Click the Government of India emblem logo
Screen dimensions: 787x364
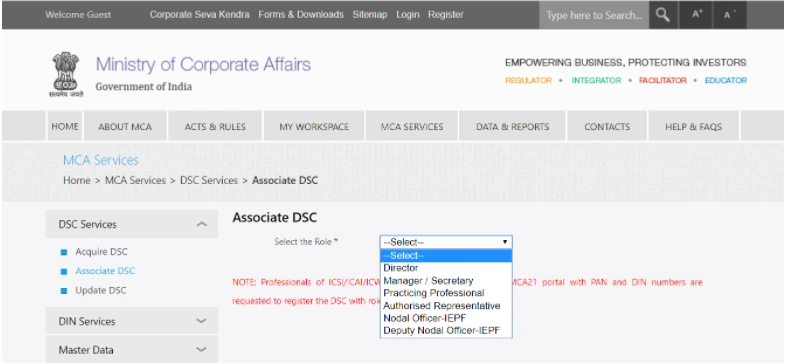(x=66, y=74)
